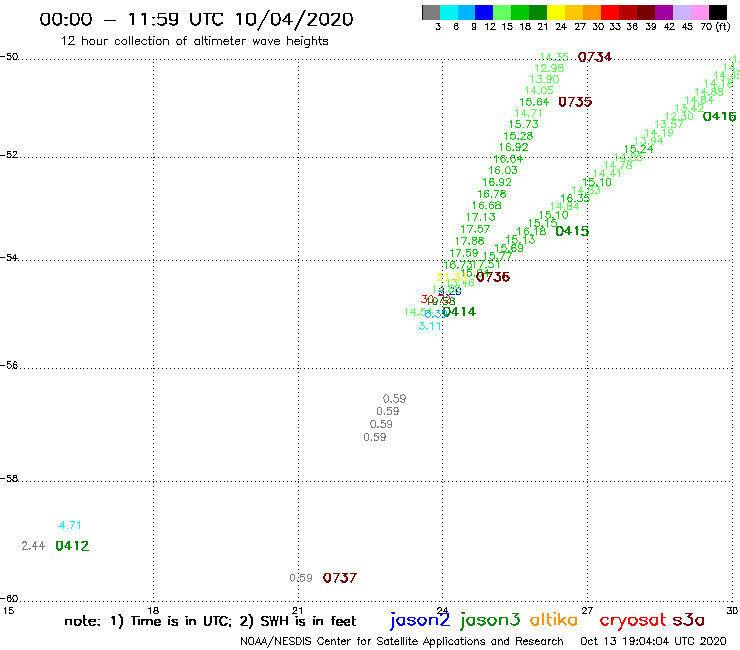Click the 0412 pass time label
Image resolution: width=740 pixels, height=650 pixels.
[72, 546]
